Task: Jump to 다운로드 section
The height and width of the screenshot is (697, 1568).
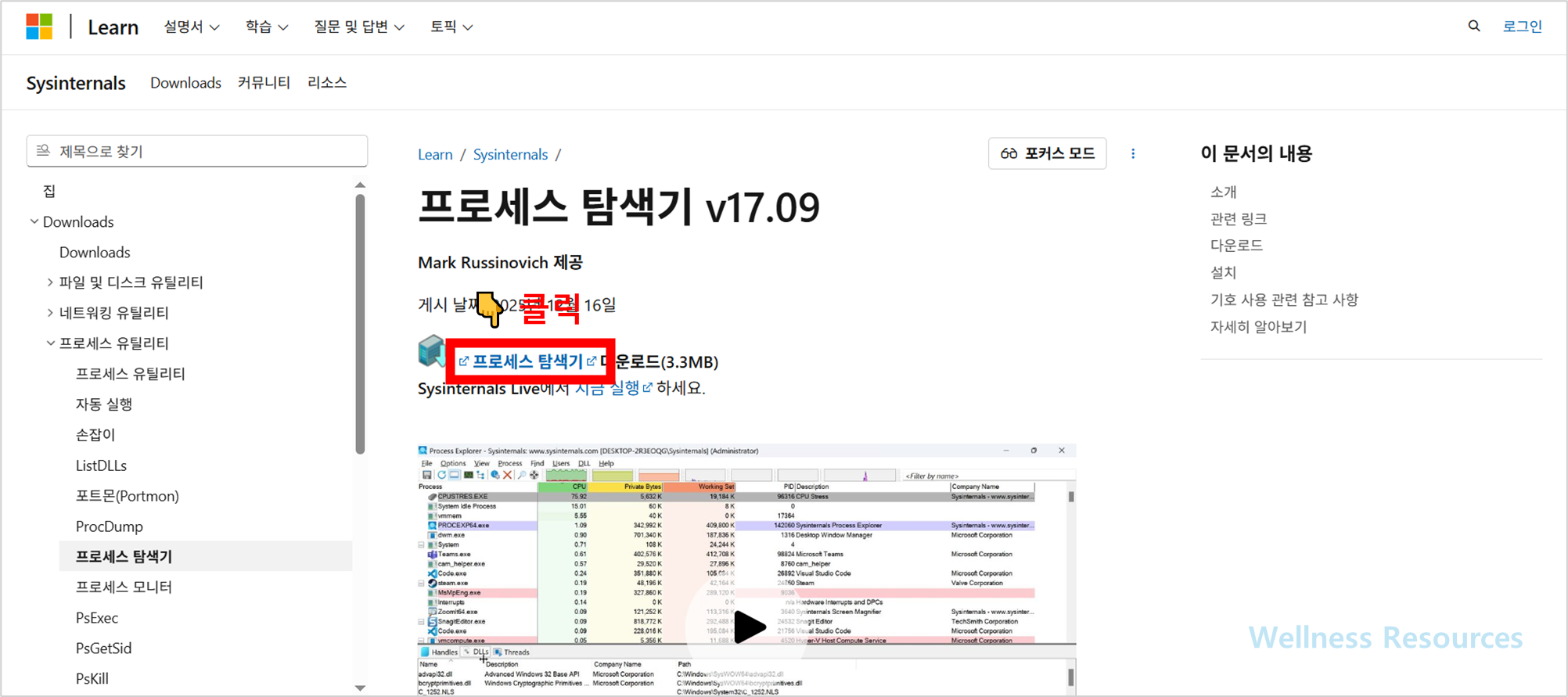Action: click(x=1236, y=246)
